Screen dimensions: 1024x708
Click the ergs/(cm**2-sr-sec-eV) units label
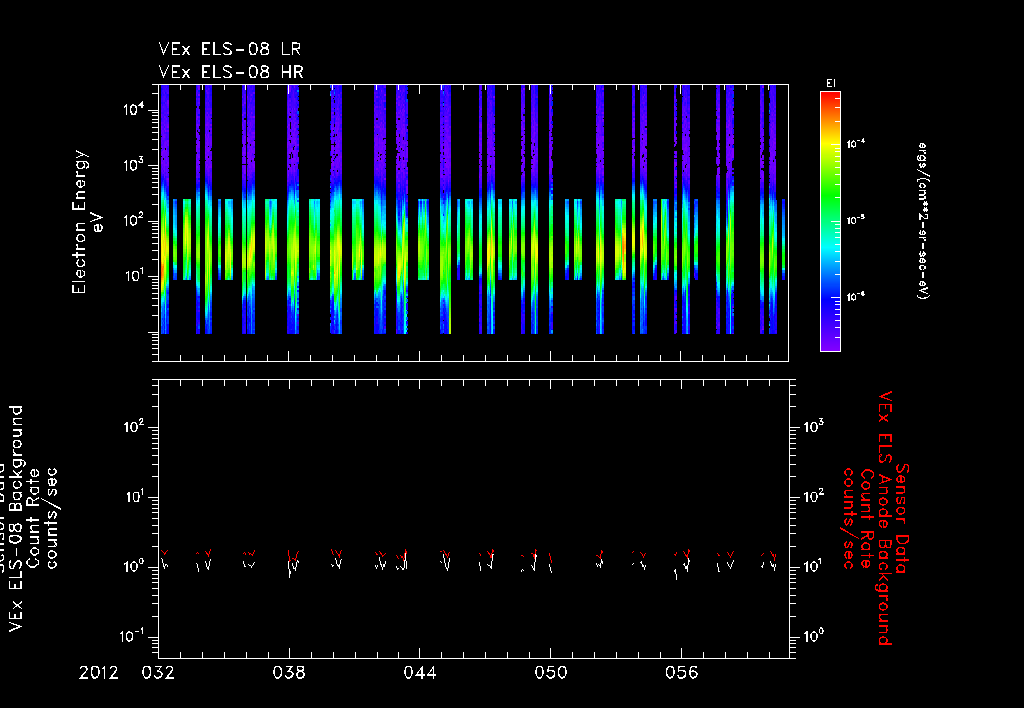pos(923,221)
